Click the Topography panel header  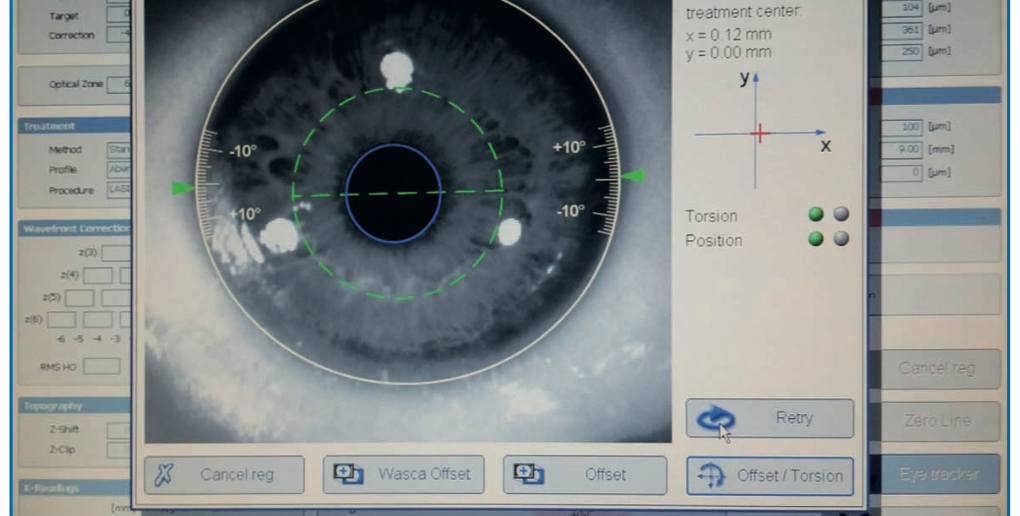[74, 406]
